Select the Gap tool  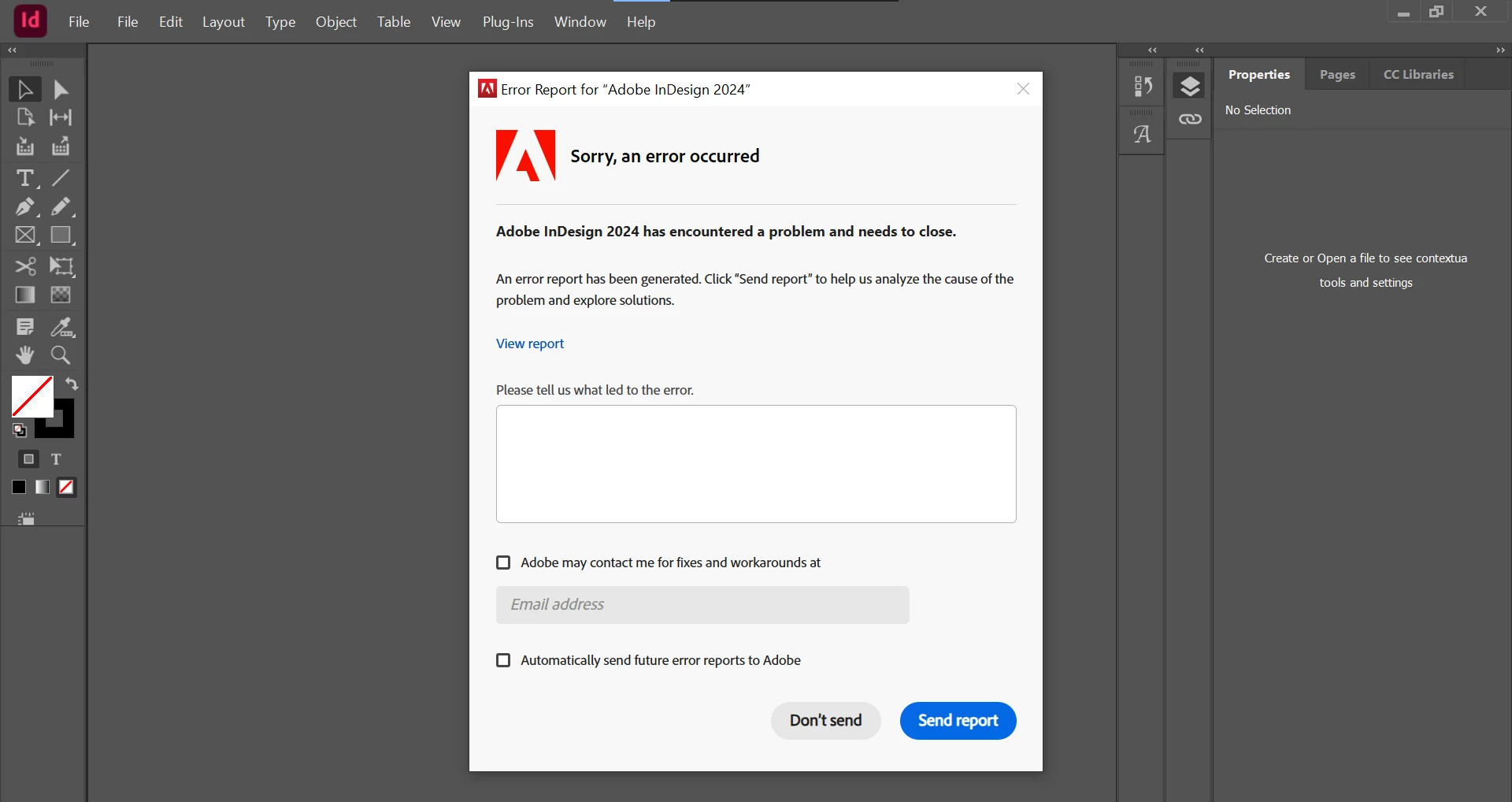[x=61, y=117]
